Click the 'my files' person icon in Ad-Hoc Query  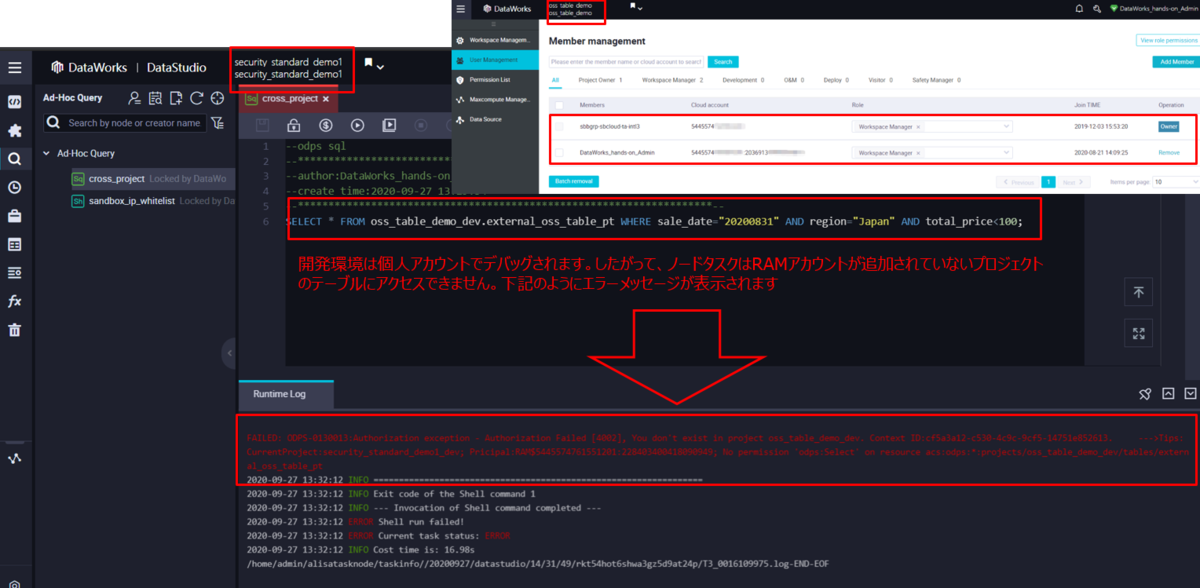pos(135,98)
